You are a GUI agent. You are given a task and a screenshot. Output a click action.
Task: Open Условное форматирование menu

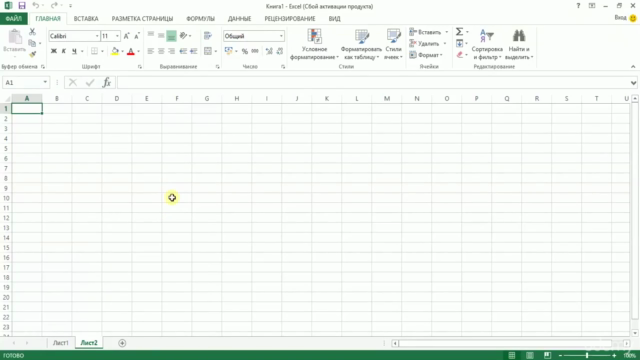click(314, 44)
